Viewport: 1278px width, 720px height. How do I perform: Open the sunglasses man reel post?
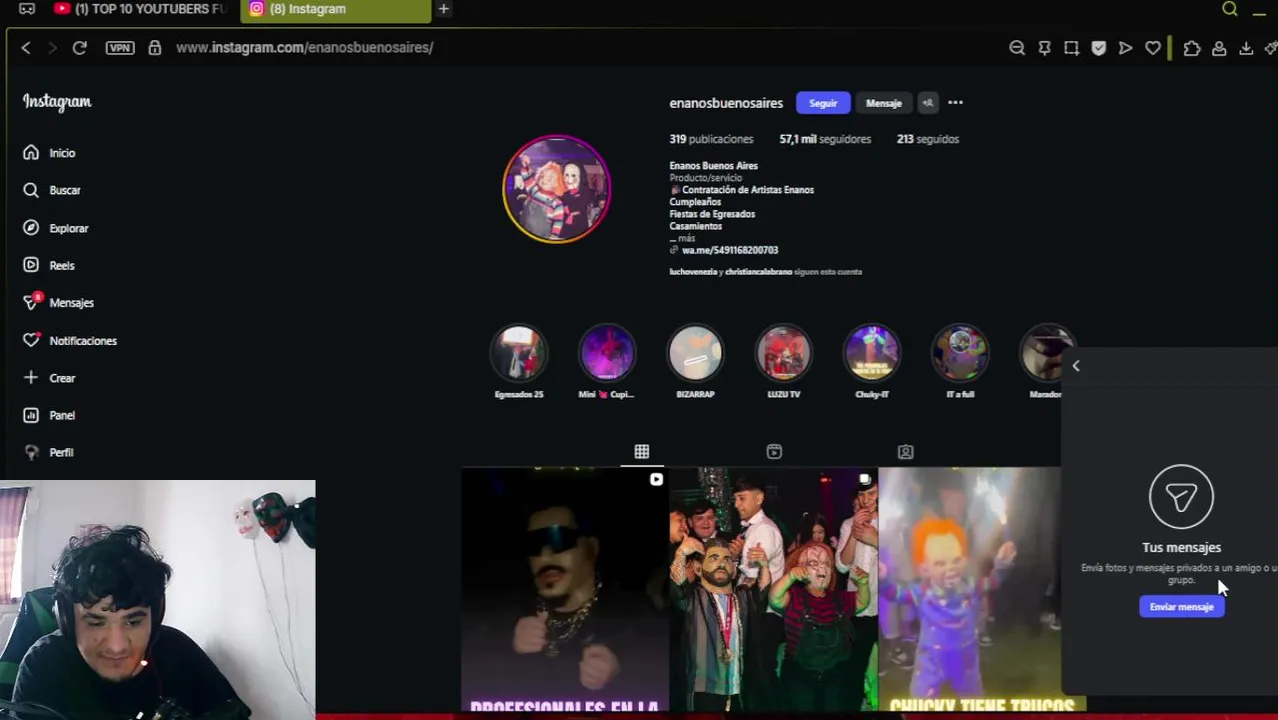coord(564,590)
